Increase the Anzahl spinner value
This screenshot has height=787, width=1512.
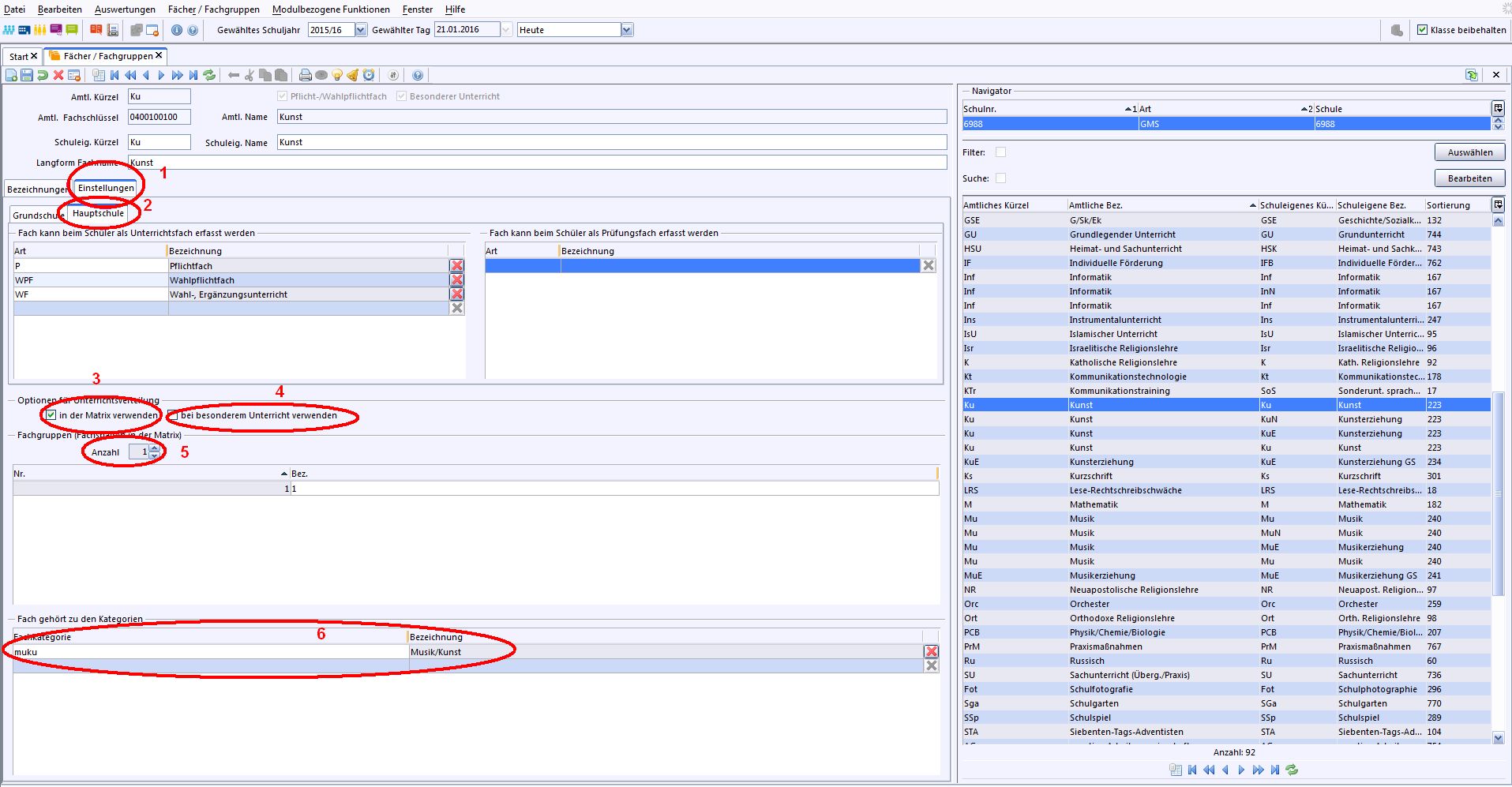155,448
